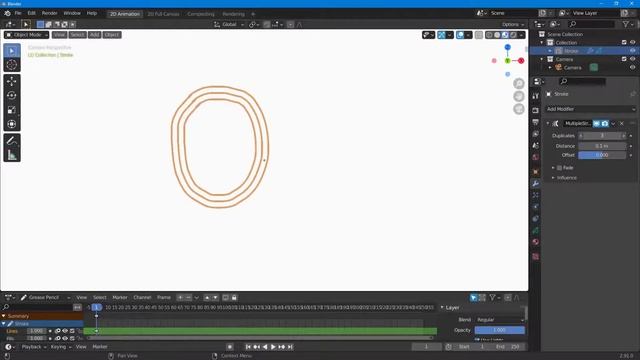Open the Grease Pencil editor mode dropdown
The width and height of the screenshot is (640, 360).
coord(45,298)
